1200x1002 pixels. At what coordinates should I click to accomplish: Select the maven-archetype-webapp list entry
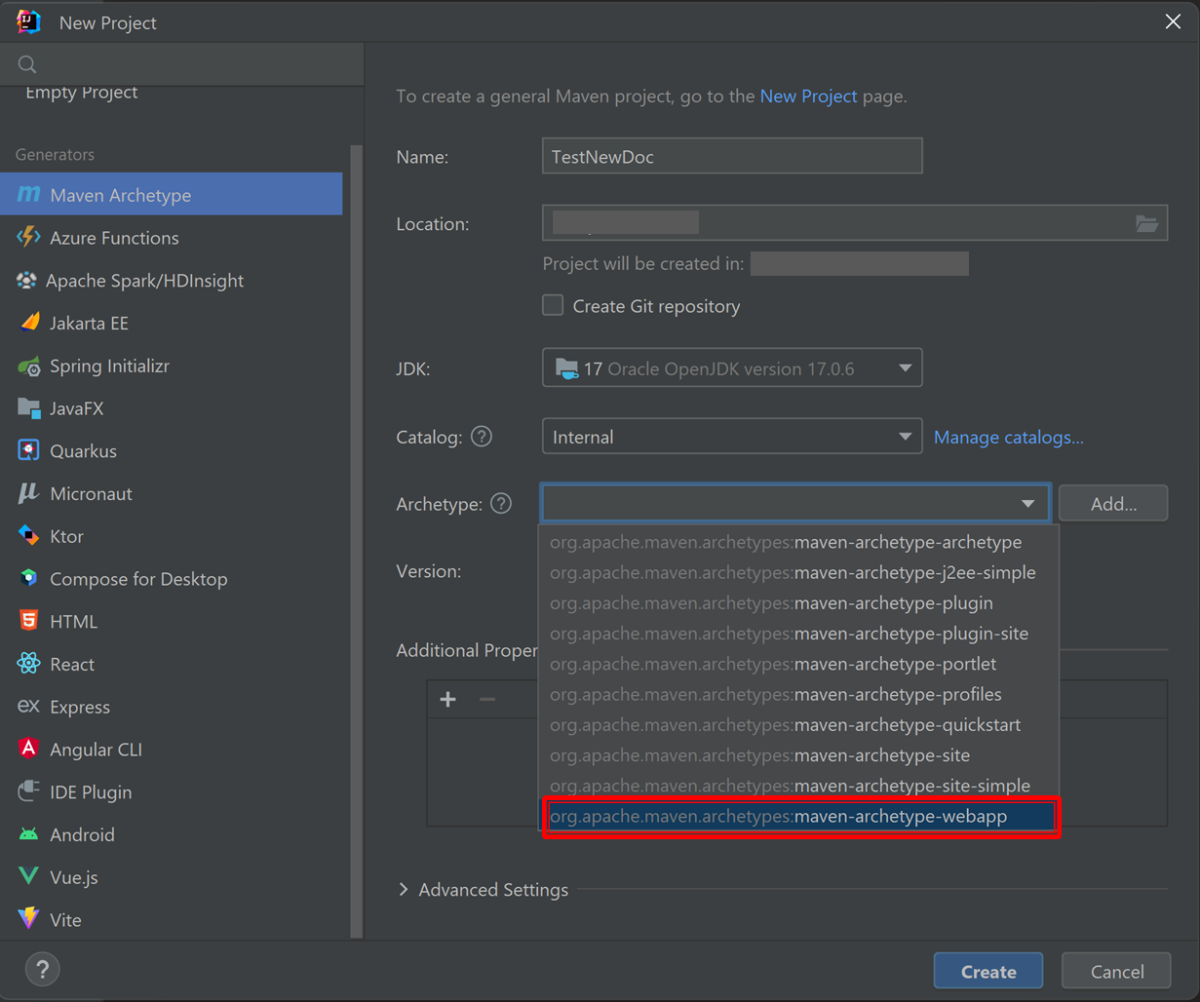(x=800, y=816)
